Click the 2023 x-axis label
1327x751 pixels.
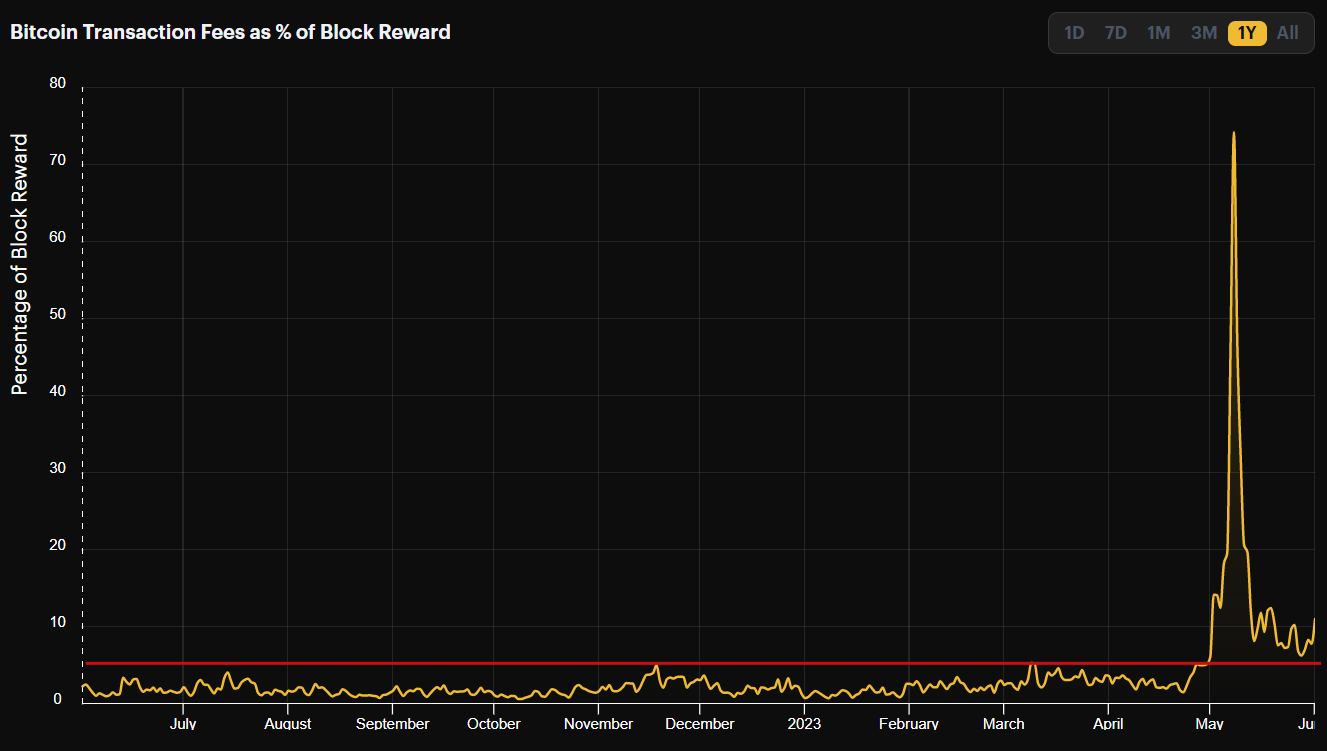[804, 724]
